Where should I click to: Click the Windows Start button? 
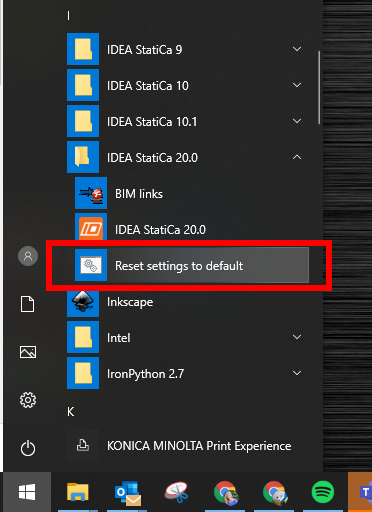[27, 492]
